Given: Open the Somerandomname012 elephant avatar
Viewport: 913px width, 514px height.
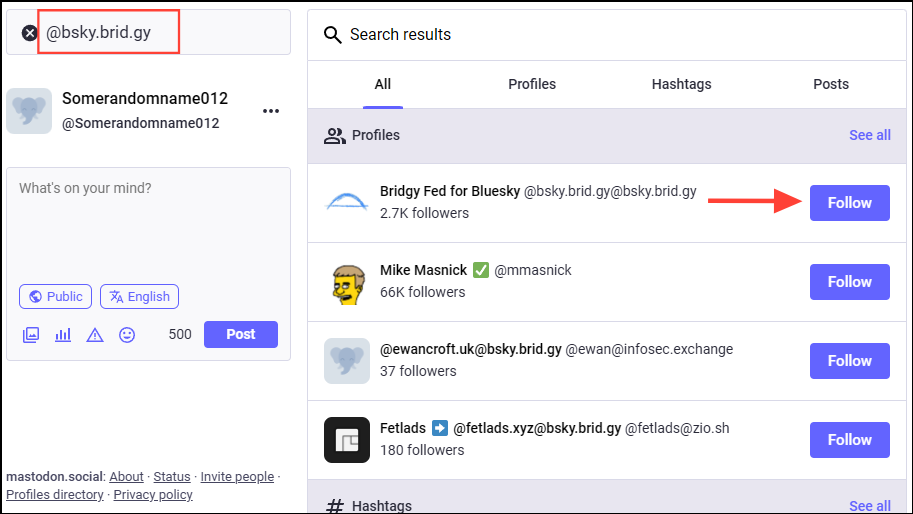Looking at the screenshot, I should coord(29,111).
